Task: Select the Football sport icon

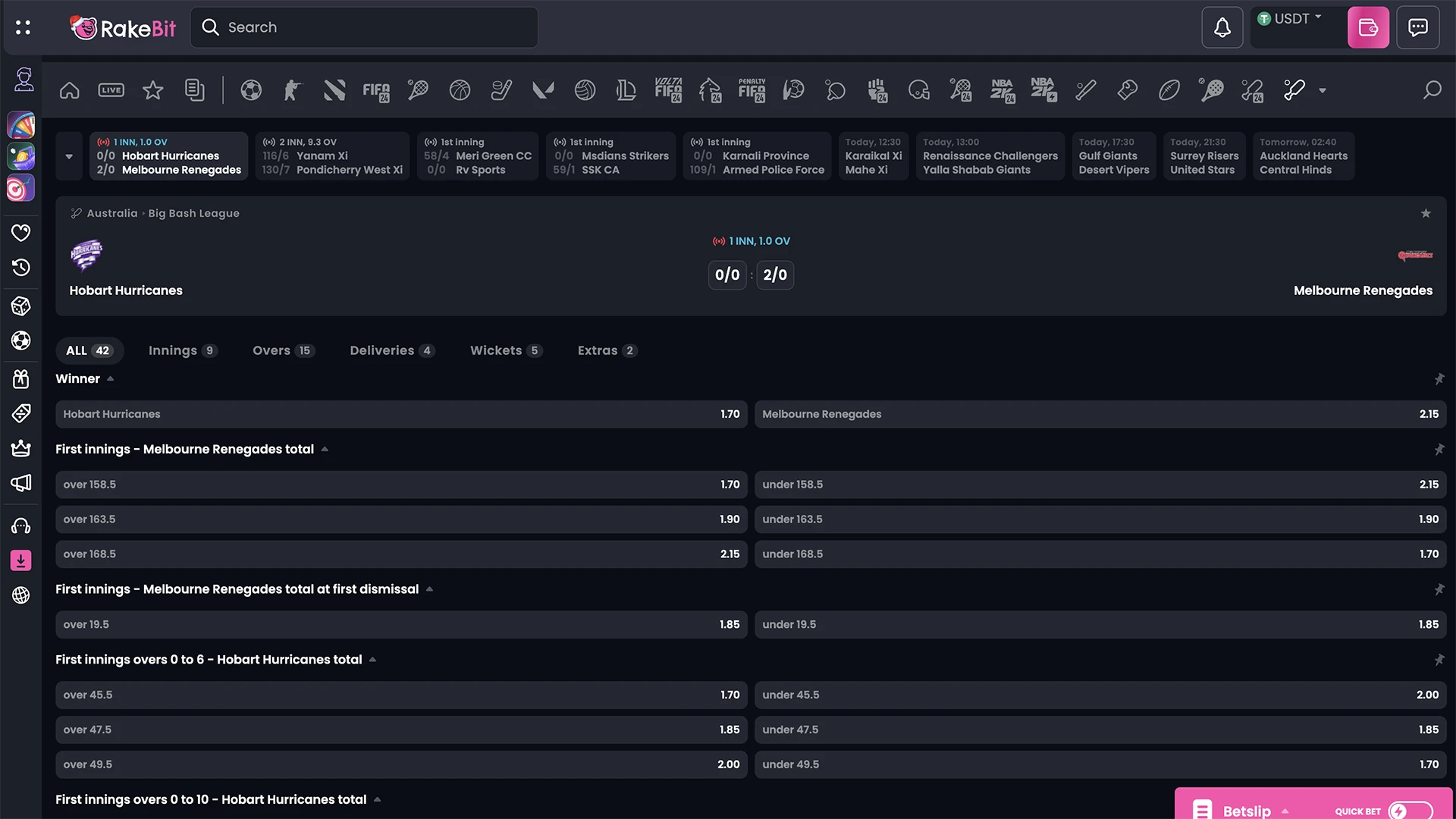Action: tap(250, 90)
